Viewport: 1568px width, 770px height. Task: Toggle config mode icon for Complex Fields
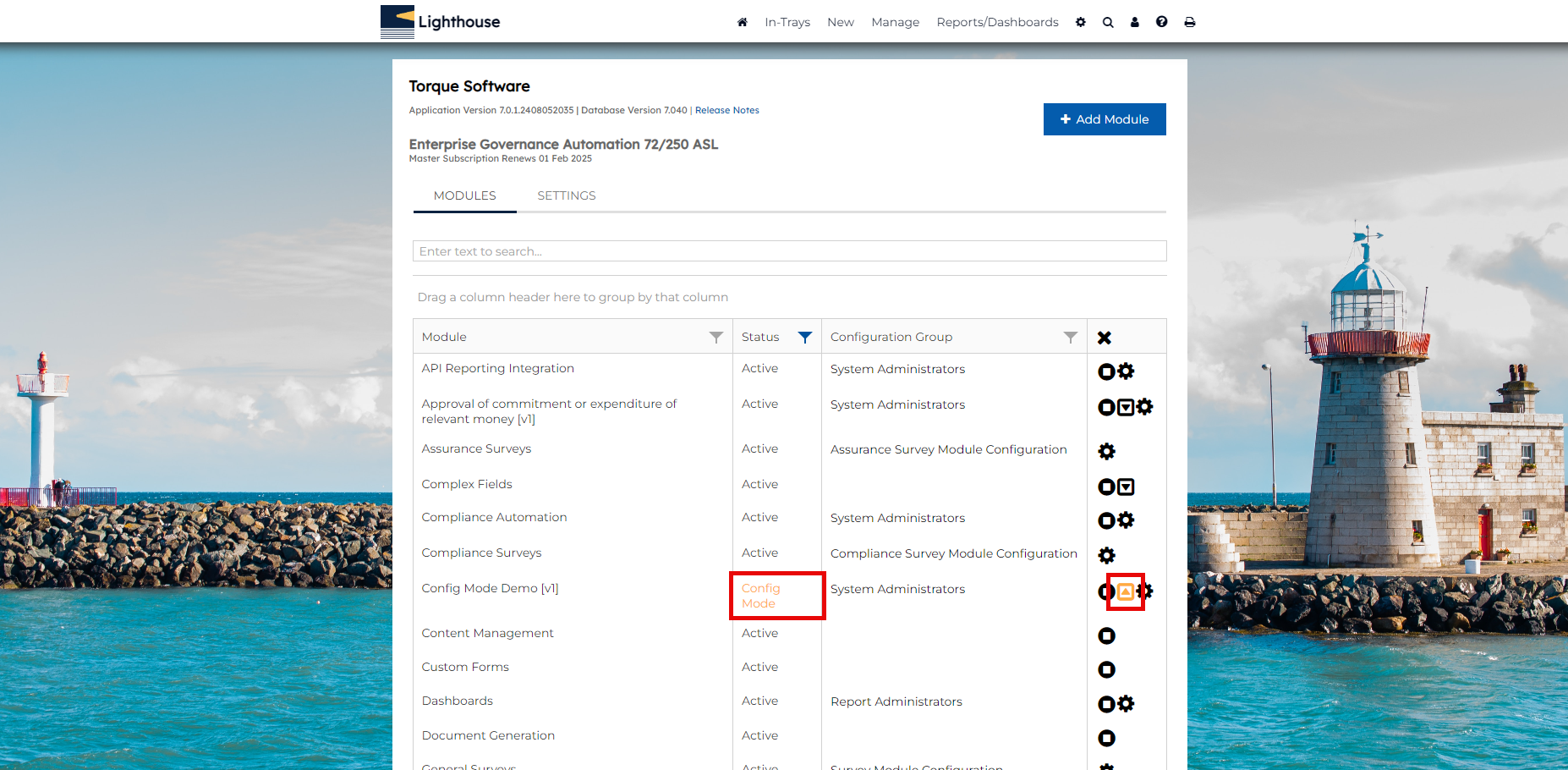[x=1126, y=487]
